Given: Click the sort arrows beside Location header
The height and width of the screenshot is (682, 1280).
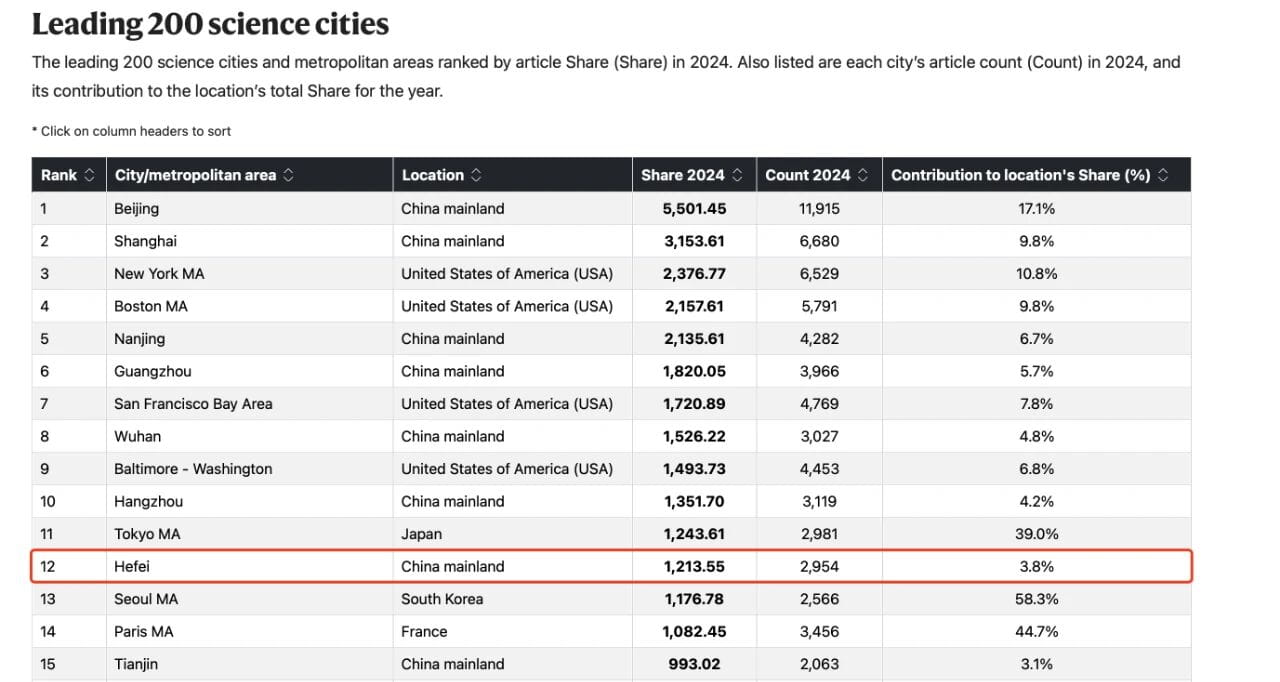Looking at the screenshot, I should click(x=477, y=174).
